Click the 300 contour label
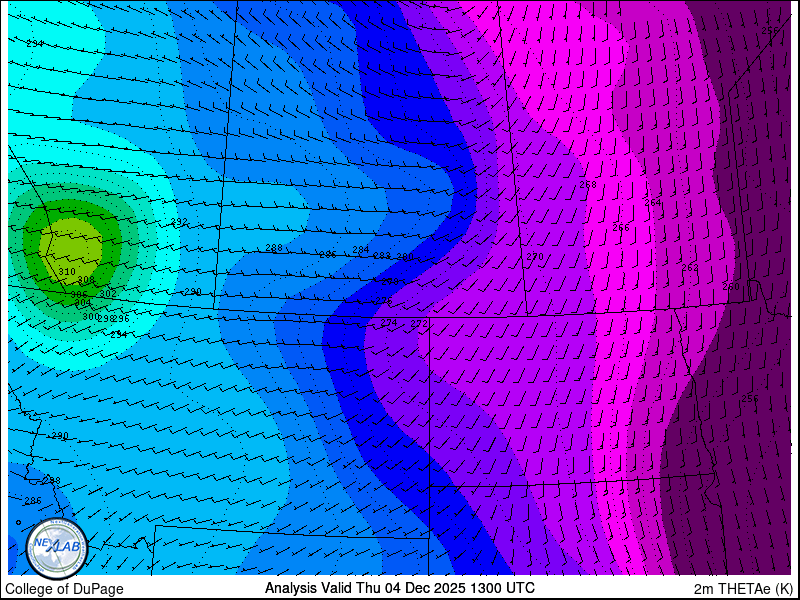The height and width of the screenshot is (600, 800). 90,316
